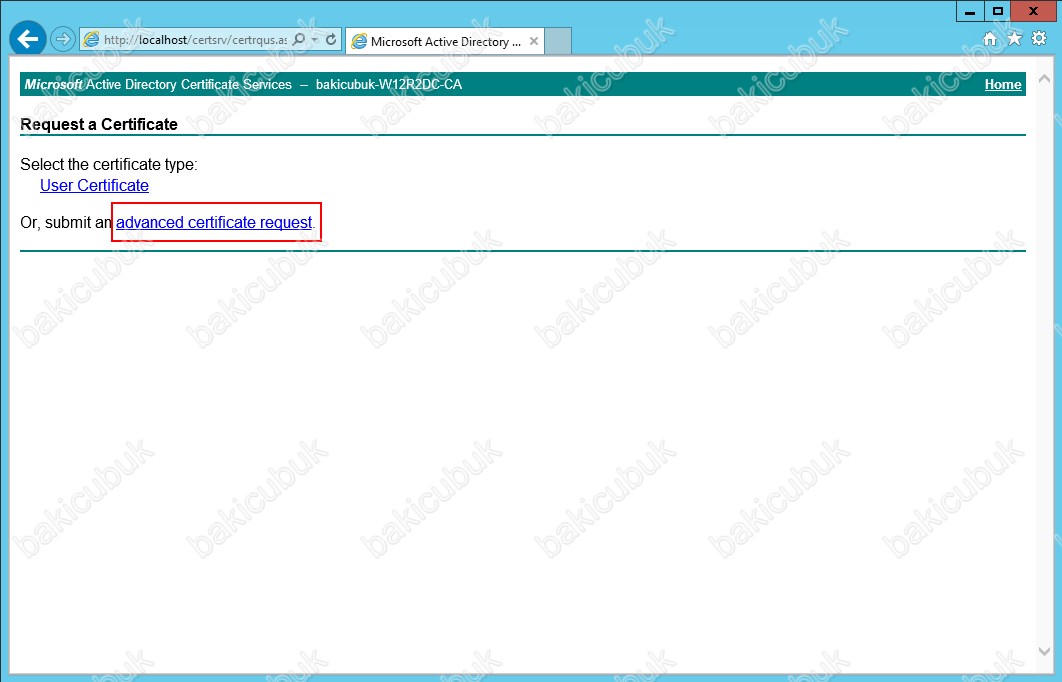This screenshot has height=682, width=1062.
Task: Open the User Certificate link
Action: (94, 186)
